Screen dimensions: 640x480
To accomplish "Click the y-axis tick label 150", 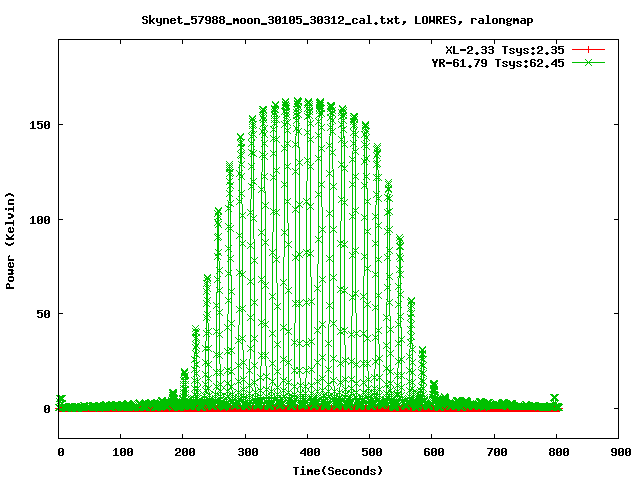I will coord(40,125).
